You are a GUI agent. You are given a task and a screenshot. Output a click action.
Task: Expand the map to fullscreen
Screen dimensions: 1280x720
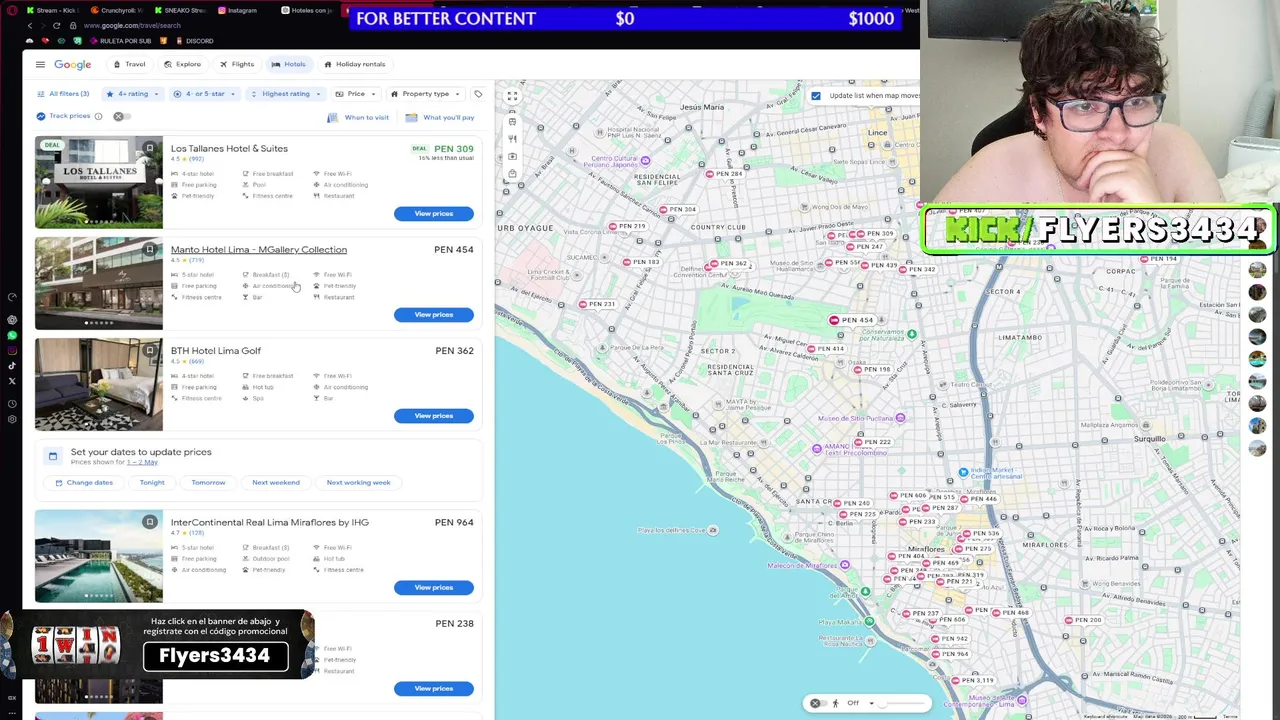[x=512, y=96]
